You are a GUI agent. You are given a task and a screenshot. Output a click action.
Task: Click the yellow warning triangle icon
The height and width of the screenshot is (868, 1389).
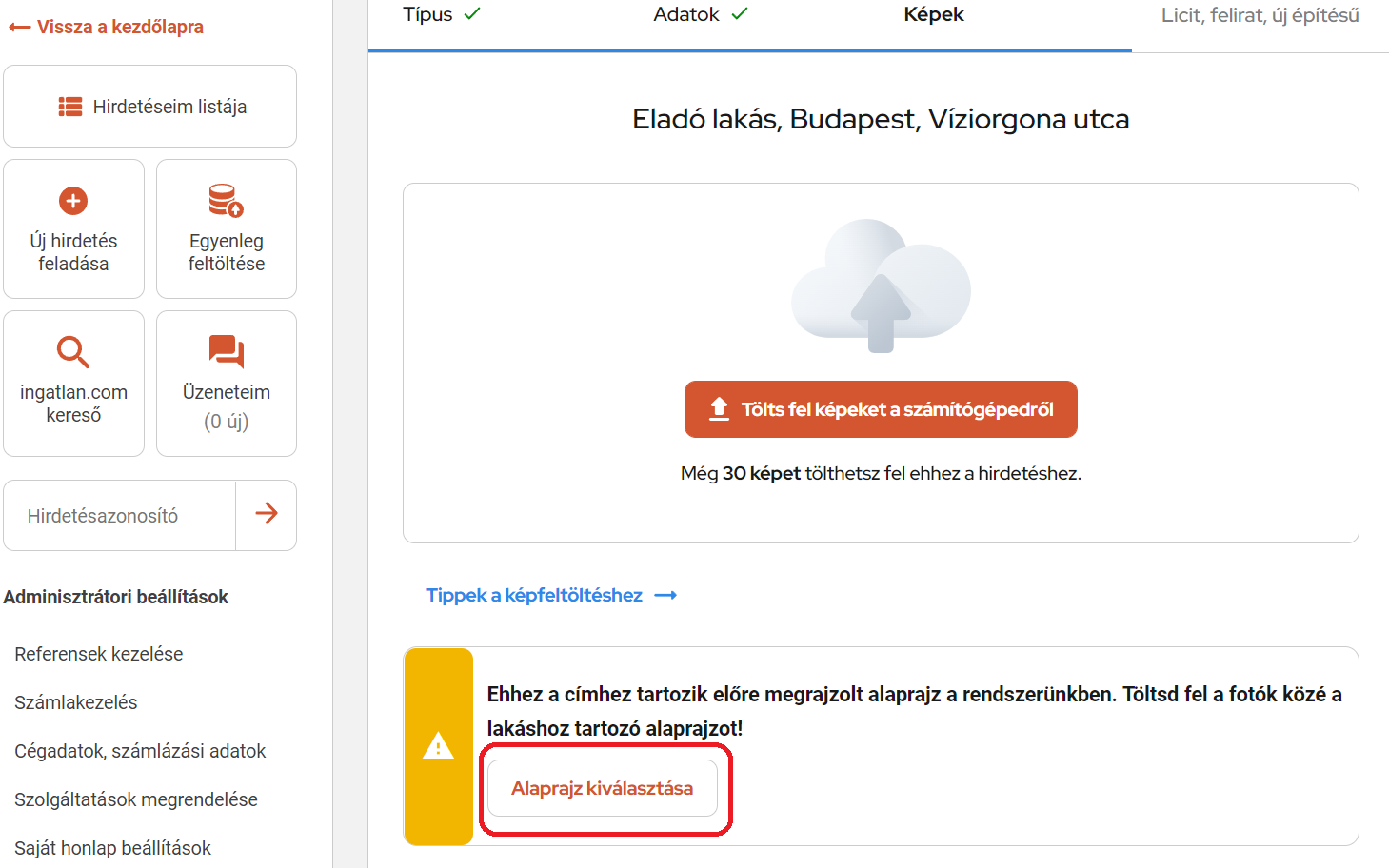click(438, 746)
